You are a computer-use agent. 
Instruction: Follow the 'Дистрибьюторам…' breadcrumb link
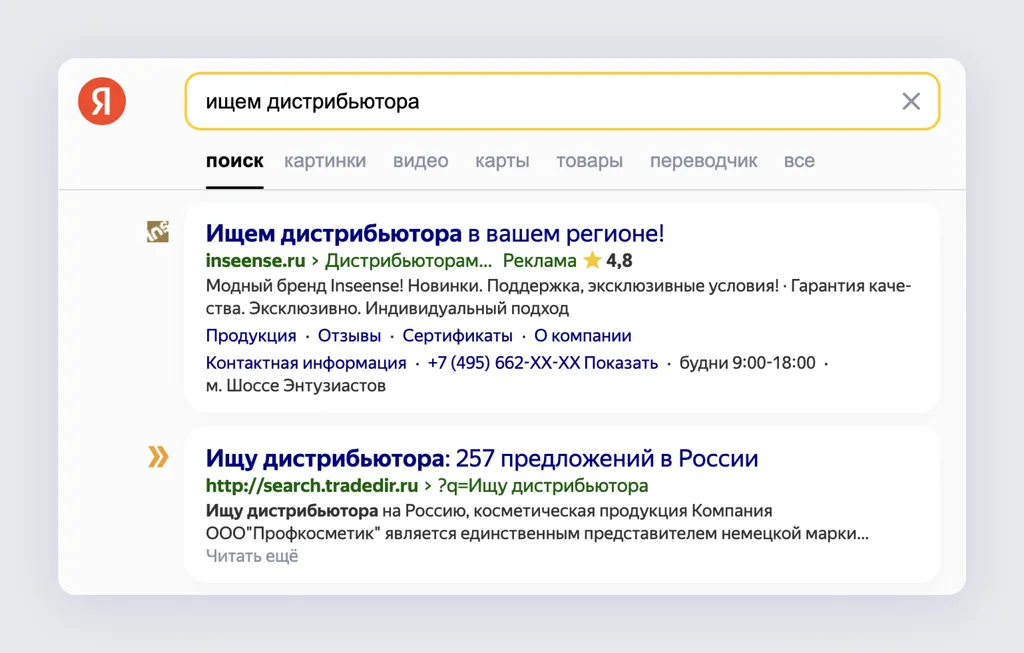(x=408, y=261)
